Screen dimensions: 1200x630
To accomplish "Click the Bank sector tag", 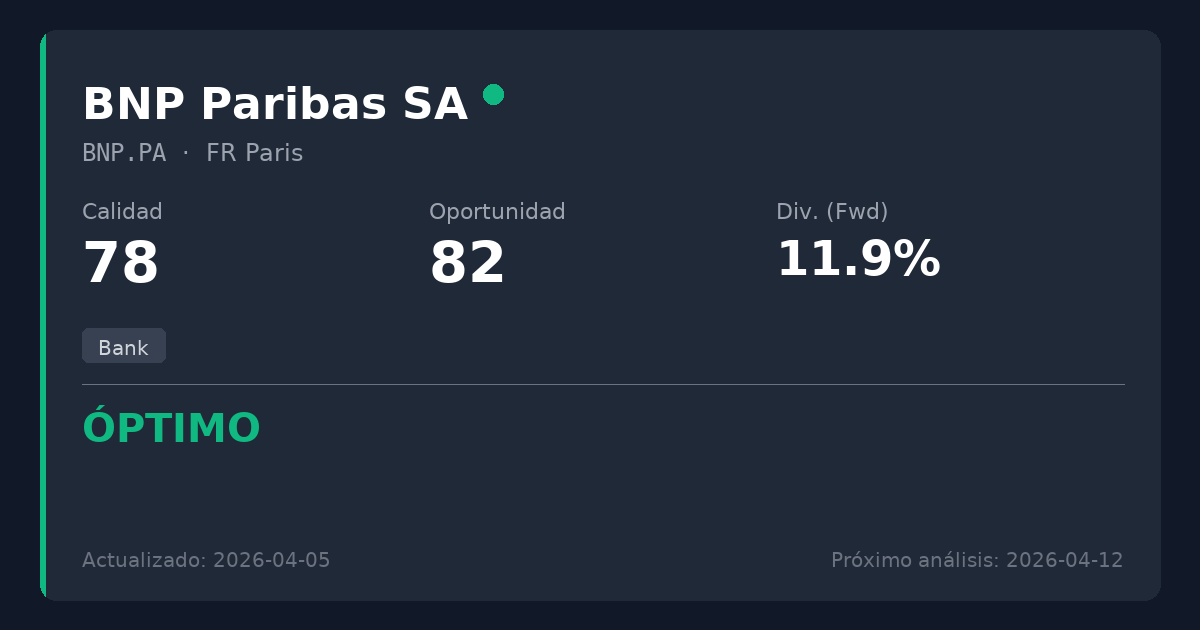I will (x=123, y=348).
